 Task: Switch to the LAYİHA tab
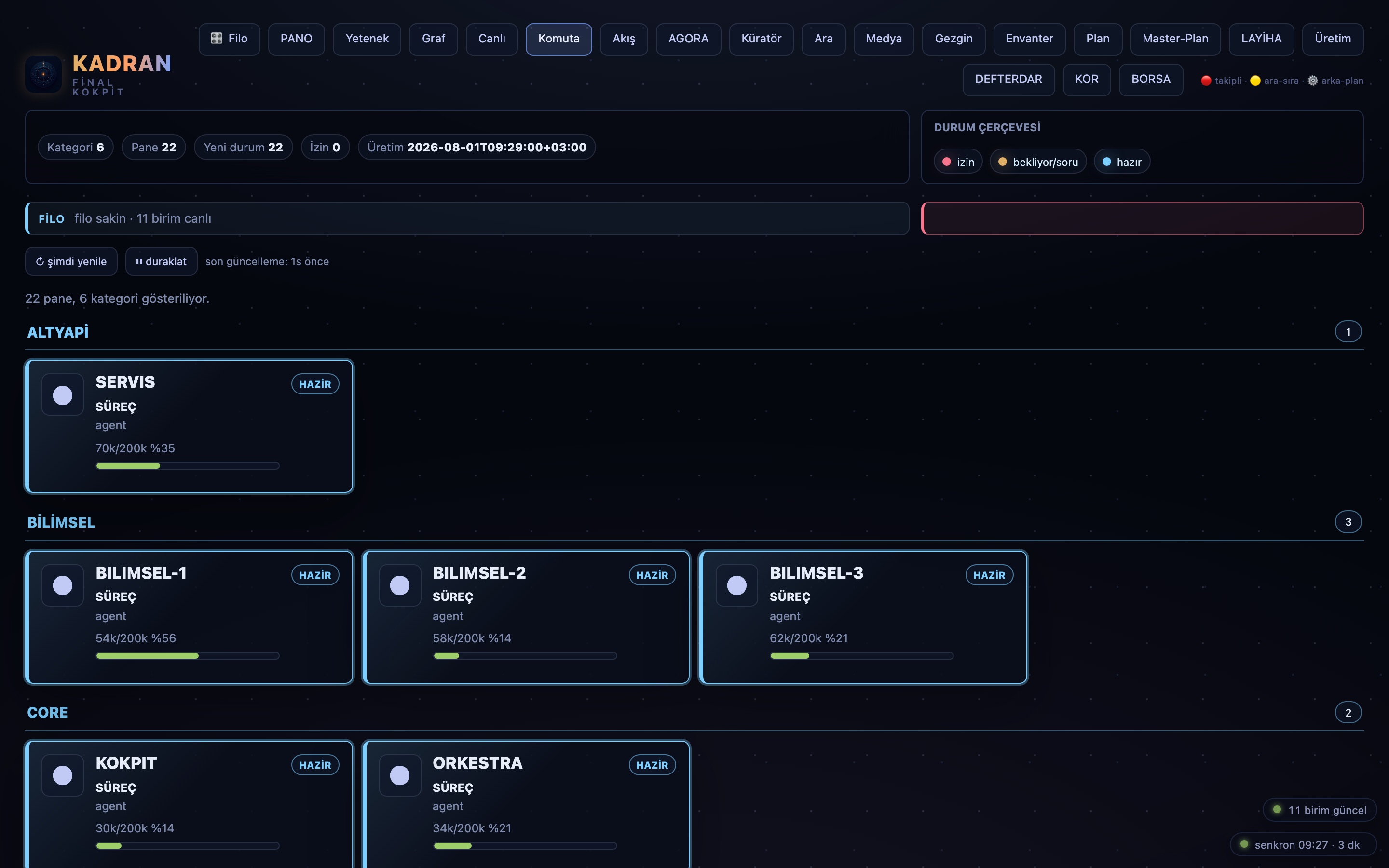pyautogui.click(x=1261, y=39)
